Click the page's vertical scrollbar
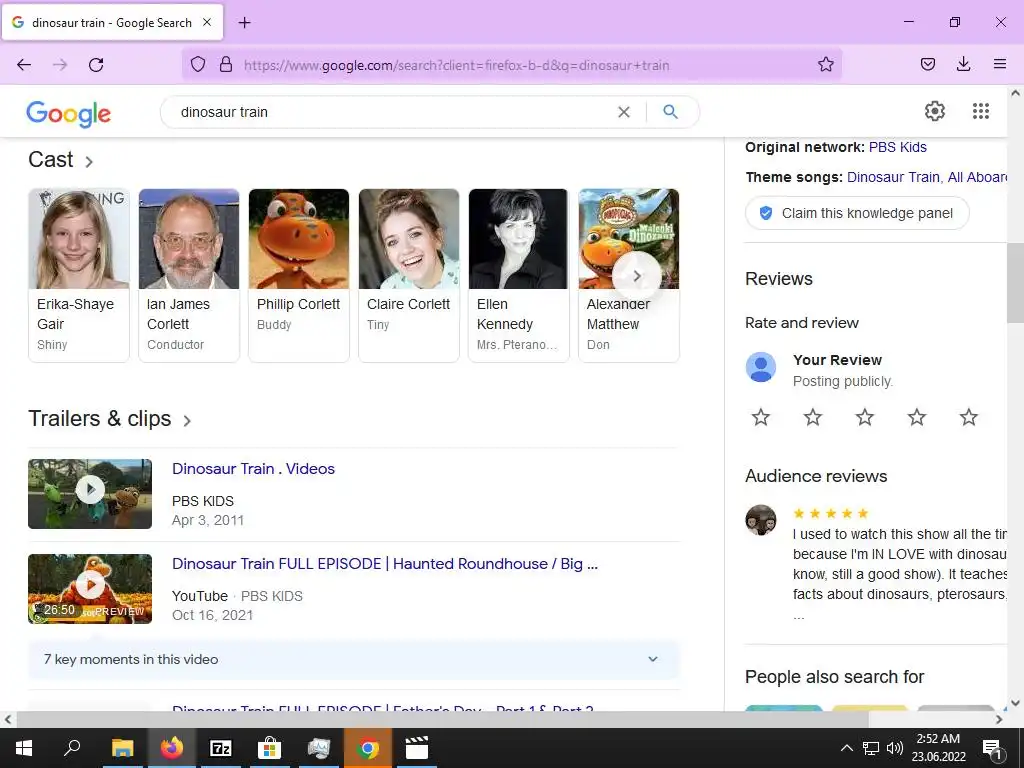This screenshot has width=1024, height=768. (x=1015, y=282)
